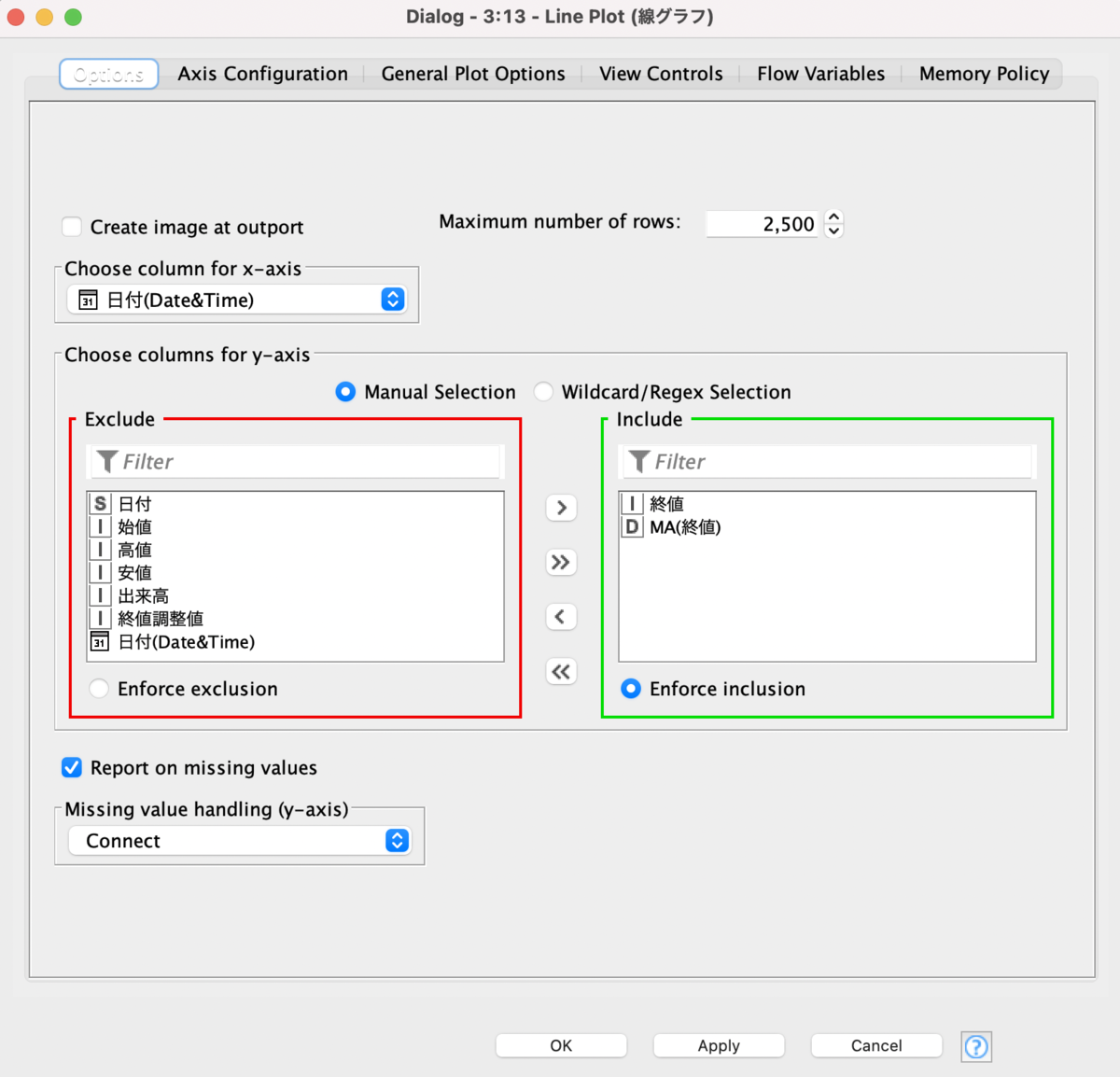Click the I type icon beside 安値
Screen dimensions: 1120x1077
(x=100, y=573)
